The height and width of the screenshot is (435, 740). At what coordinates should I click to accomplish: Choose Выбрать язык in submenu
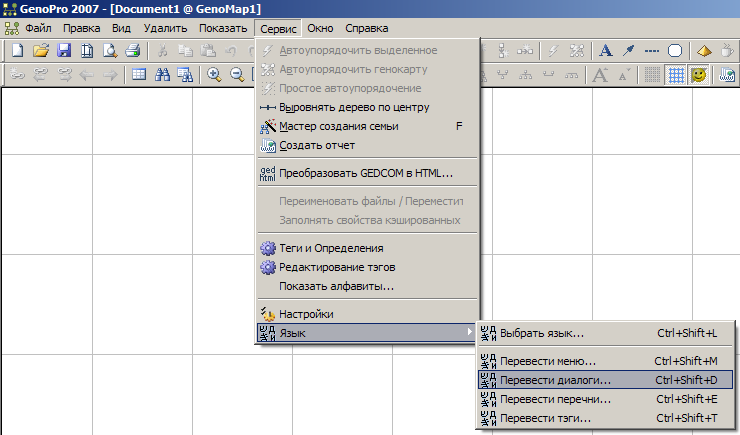pos(605,333)
